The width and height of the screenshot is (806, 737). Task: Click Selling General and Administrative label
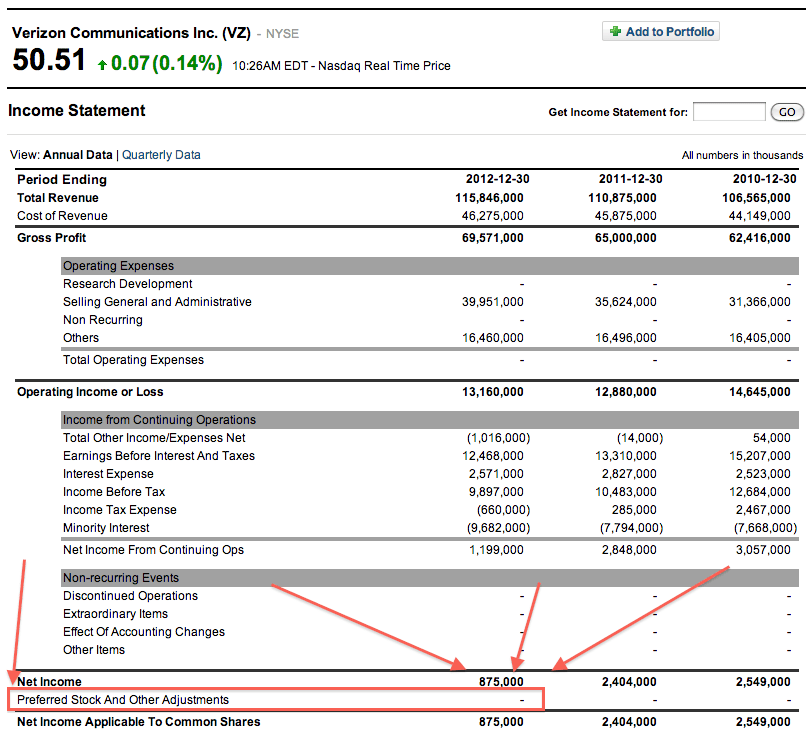click(x=157, y=302)
